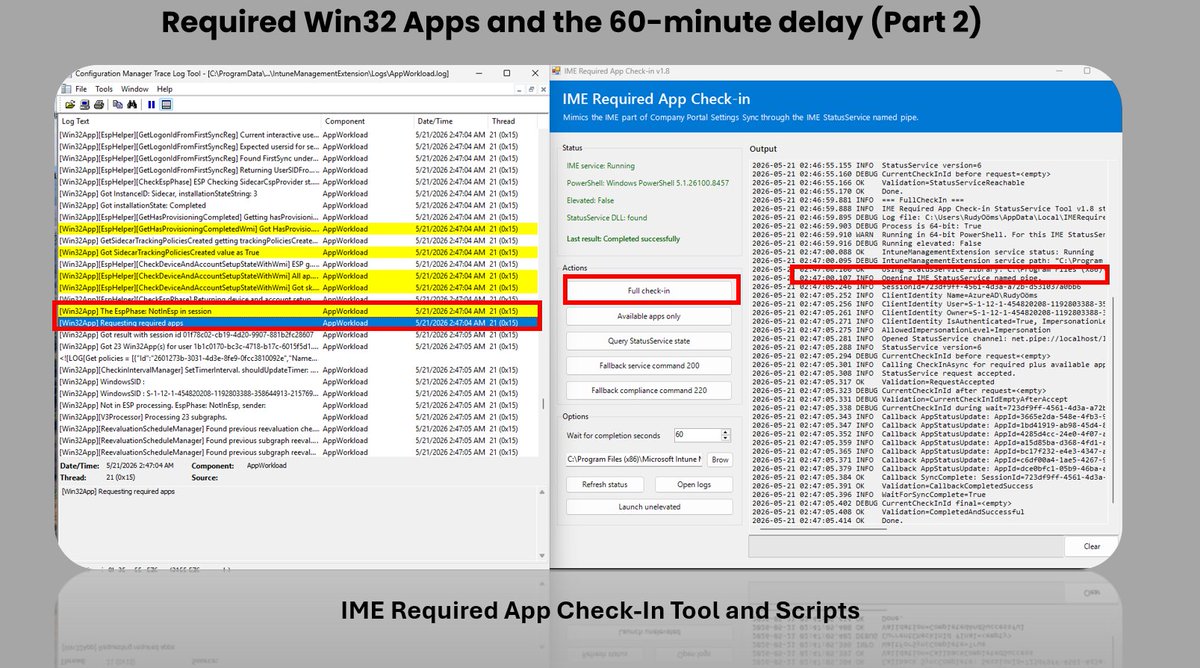
Task: Toggle the Show details pane icon in CMTrace
Action: 166,104
